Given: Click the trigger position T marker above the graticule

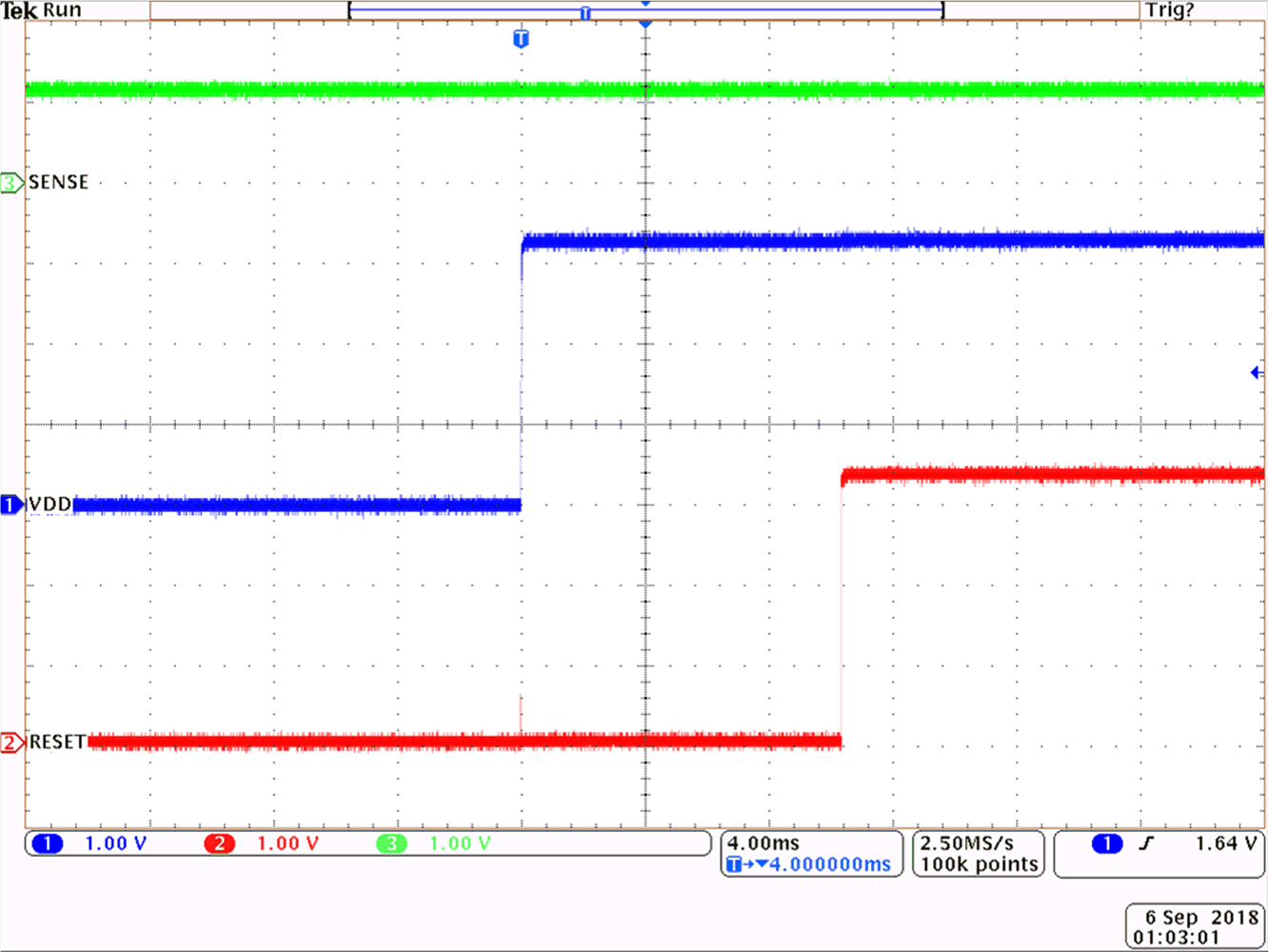Looking at the screenshot, I should tap(521, 39).
